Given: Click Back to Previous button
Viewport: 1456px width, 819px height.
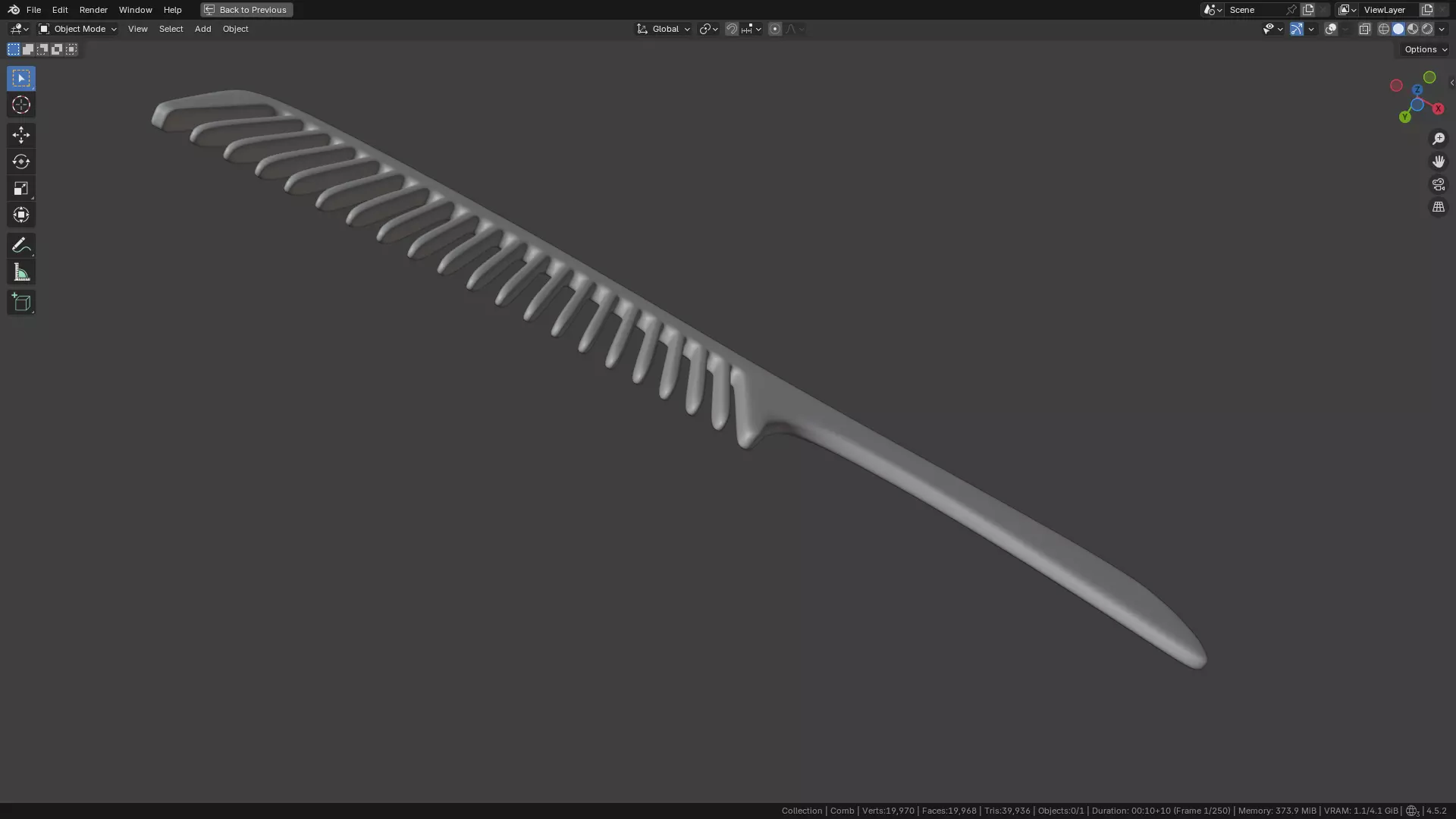Looking at the screenshot, I should (246, 10).
